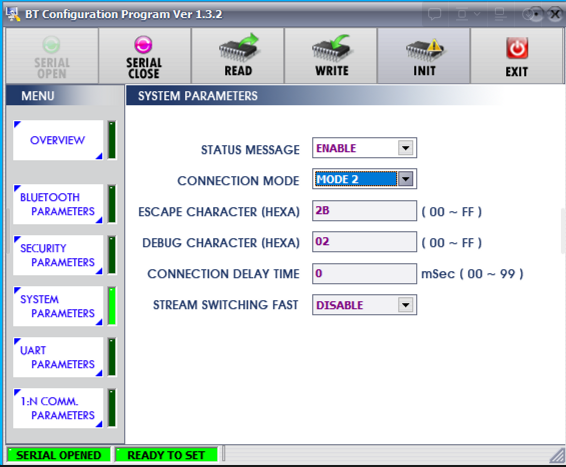Click the DEBUG CHARACTER (HEXA) label
Screen dimensions: 566x467
[221, 243]
